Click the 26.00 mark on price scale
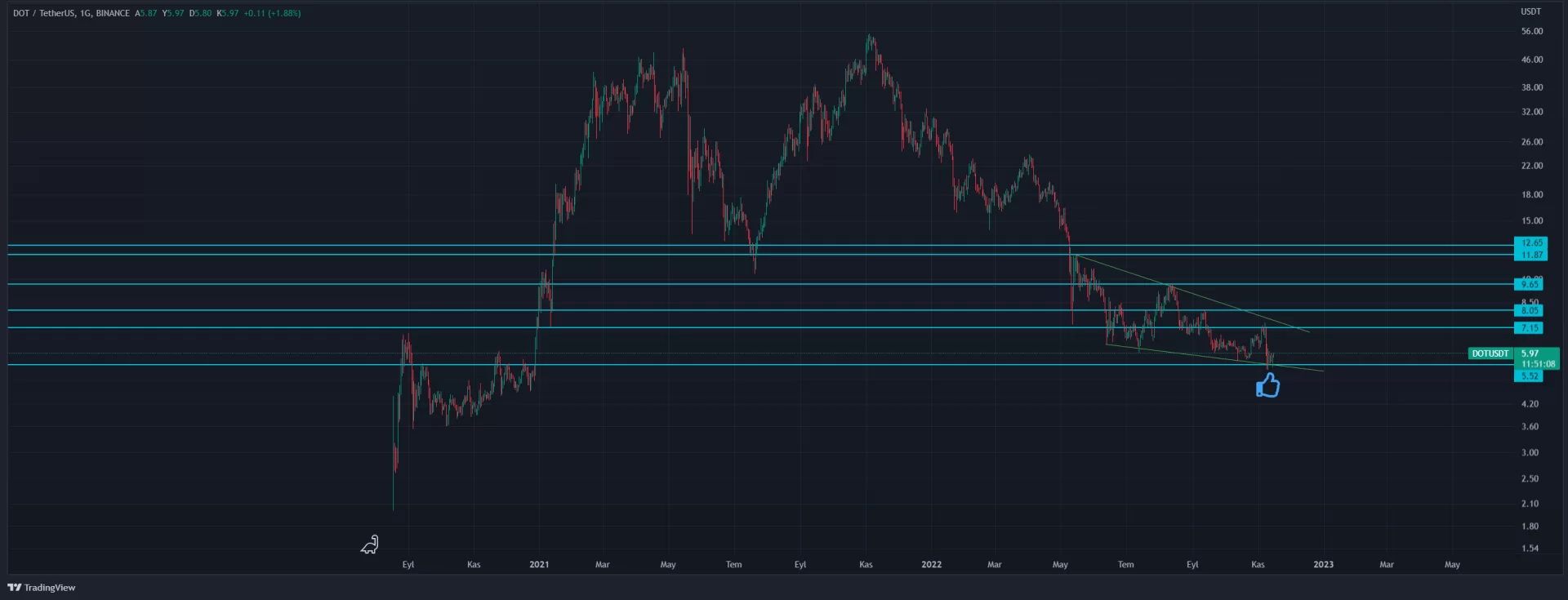 tap(1531, 141)
